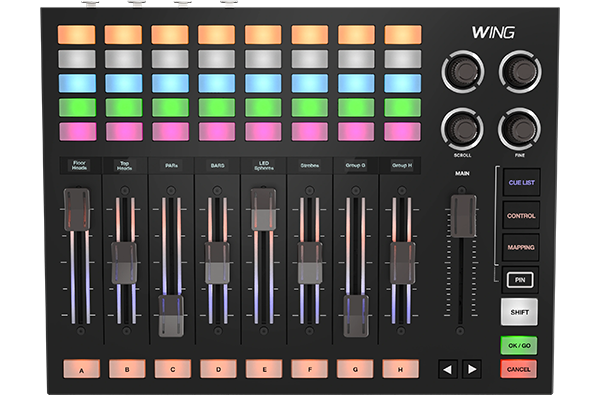Select the PARs strip label

click(x=171, y=165)
